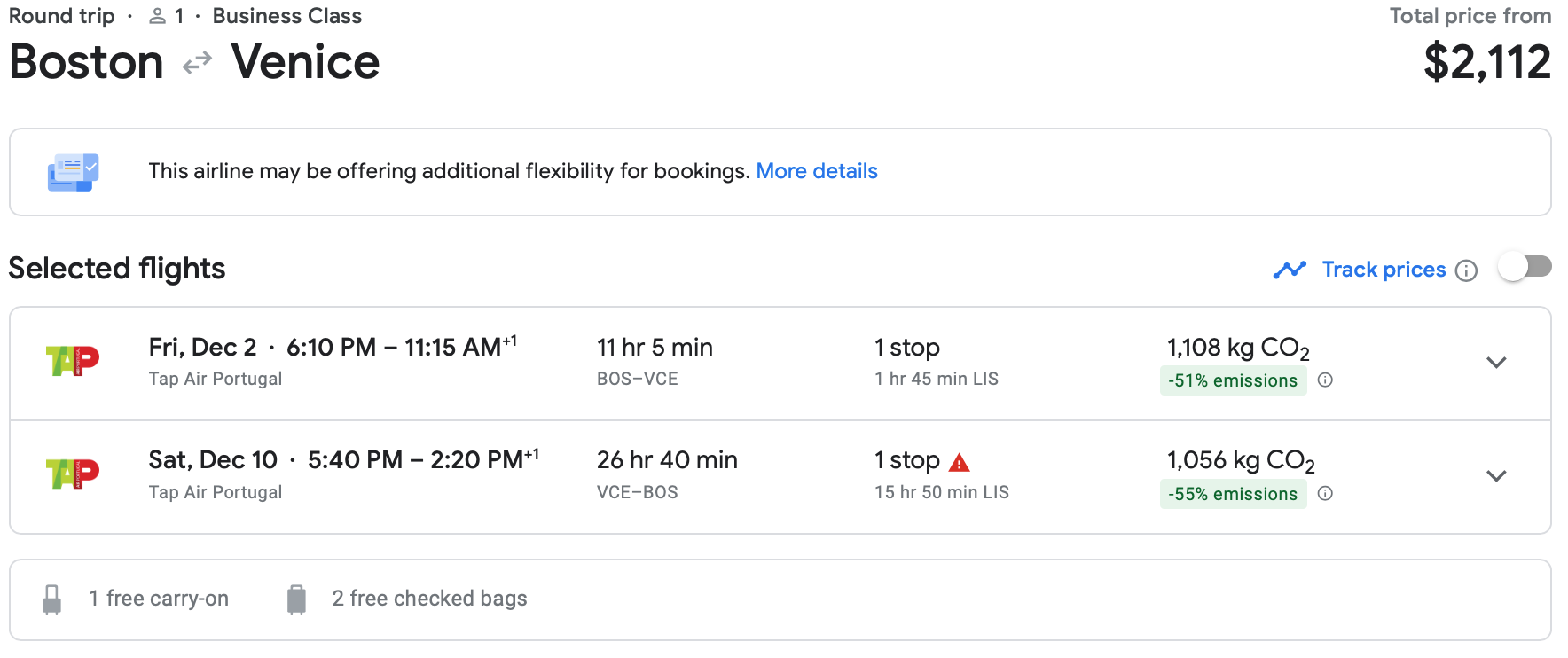Click the checked bags suitcase icon
1568x658 pixels.
click(x=296, y=599)
